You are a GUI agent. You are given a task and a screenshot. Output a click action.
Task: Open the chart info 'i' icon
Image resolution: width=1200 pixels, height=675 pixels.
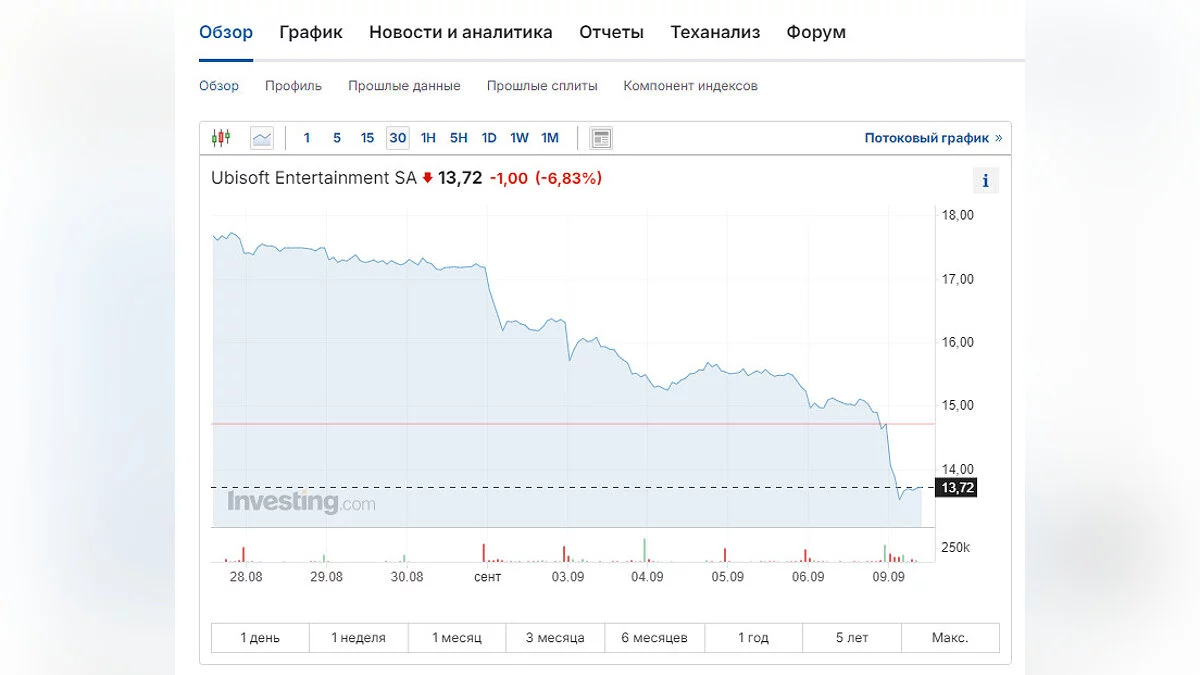[x=985, y=181]
